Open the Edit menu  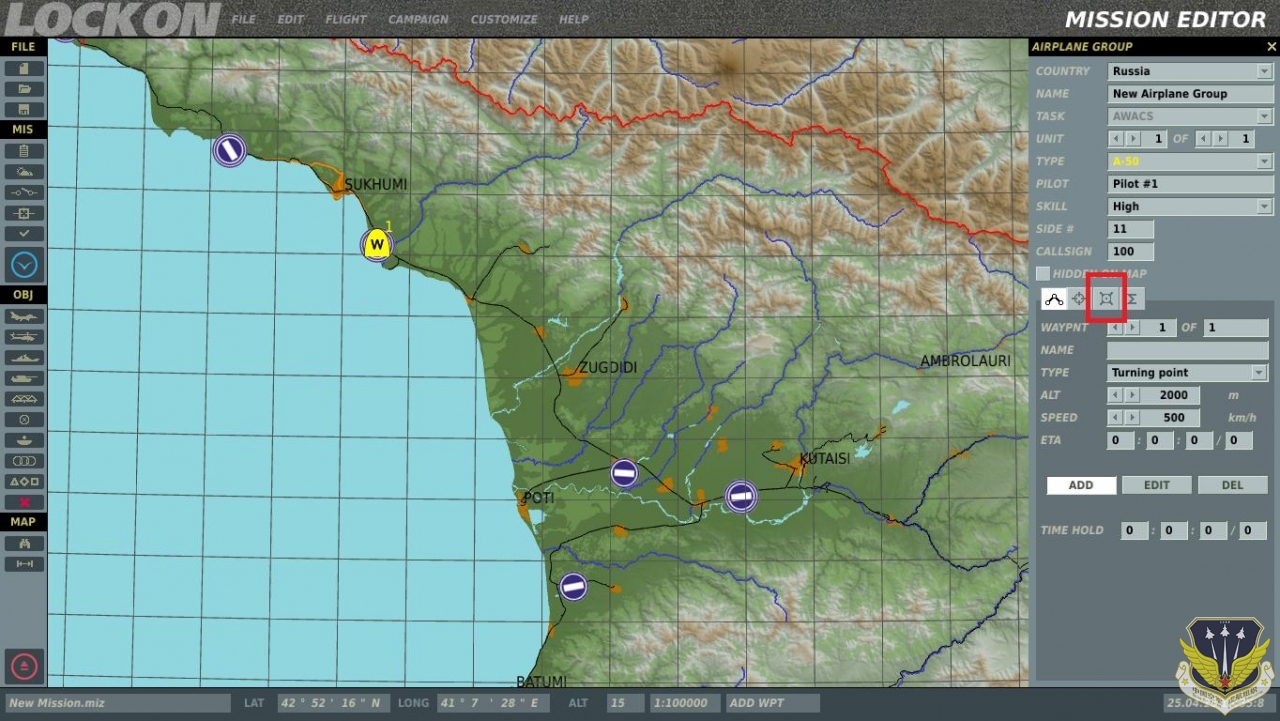290,19
